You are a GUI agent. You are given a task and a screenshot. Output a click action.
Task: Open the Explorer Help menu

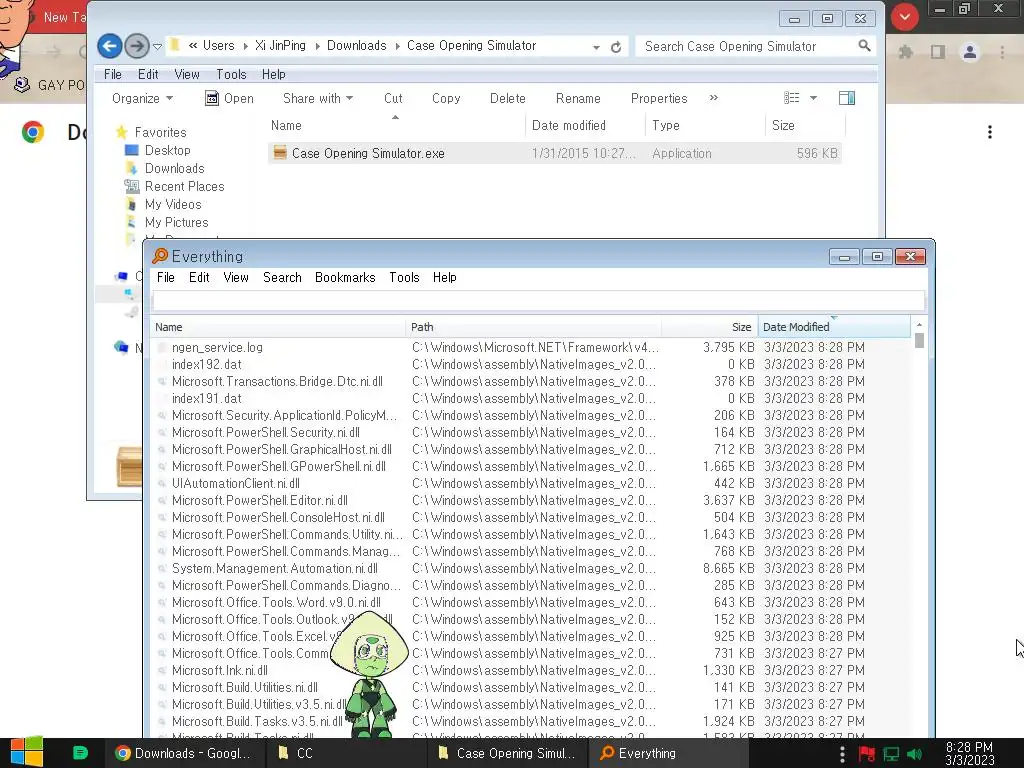tap(273, 74)
